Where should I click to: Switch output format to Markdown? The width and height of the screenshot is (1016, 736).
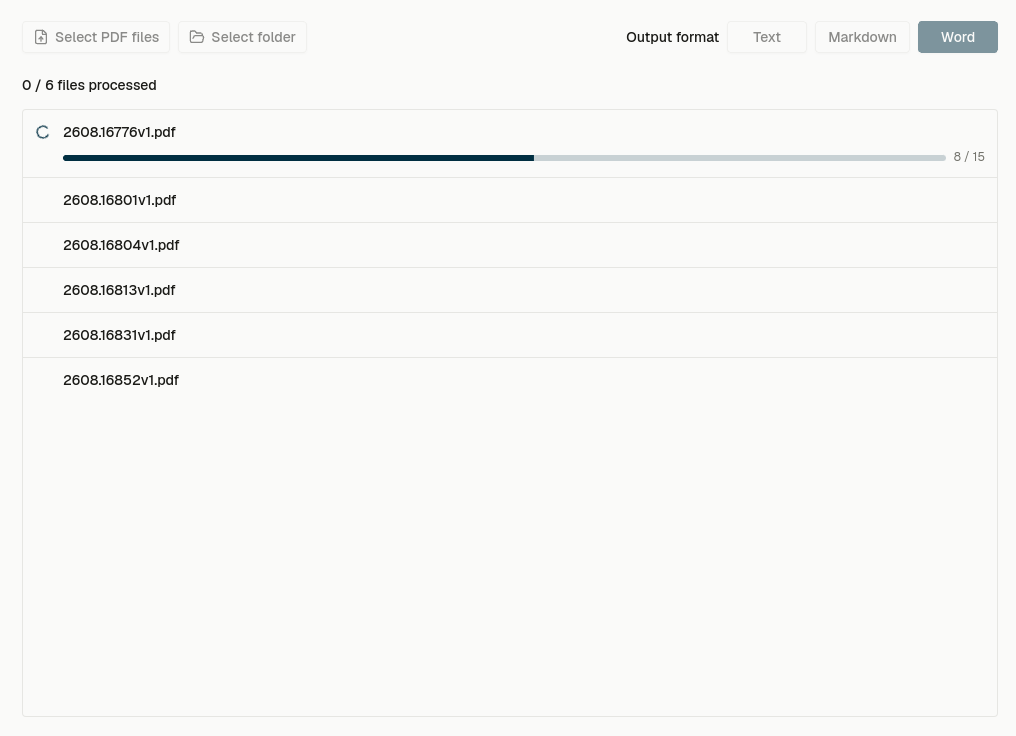point(862,37)
